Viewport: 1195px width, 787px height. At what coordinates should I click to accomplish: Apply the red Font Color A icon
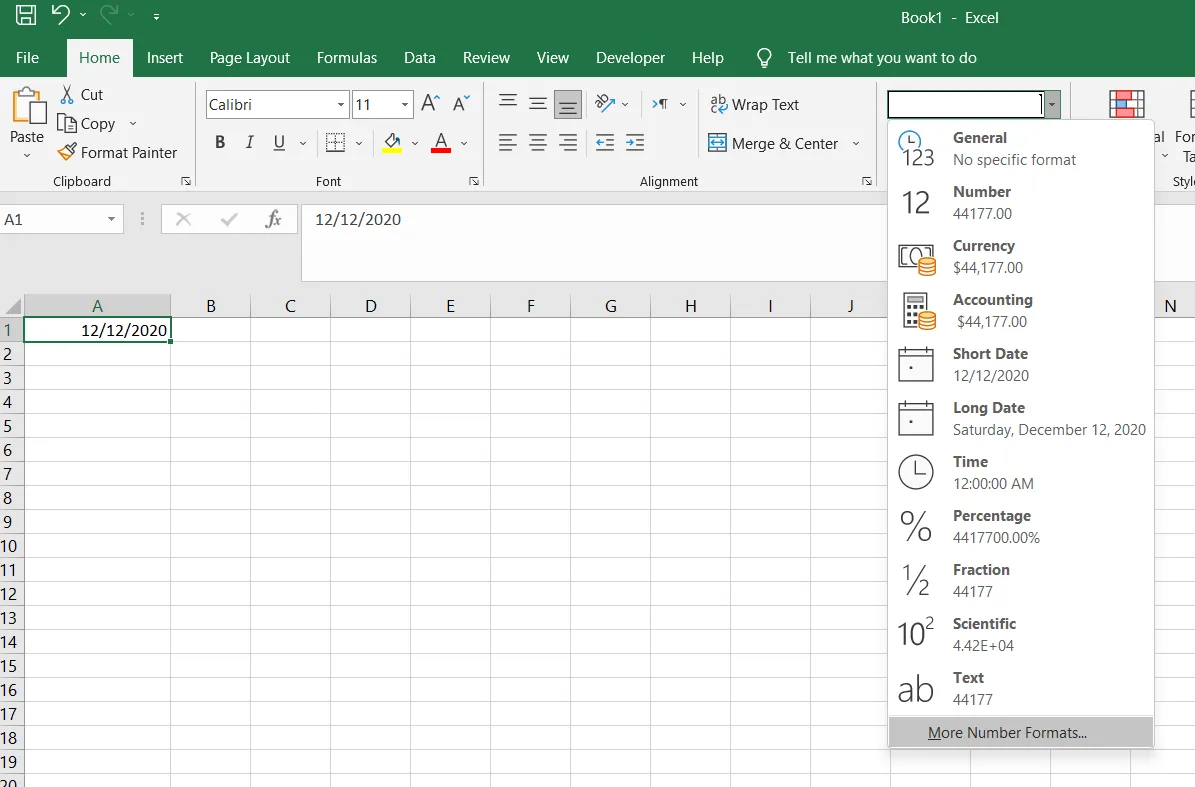click(441, 142)
